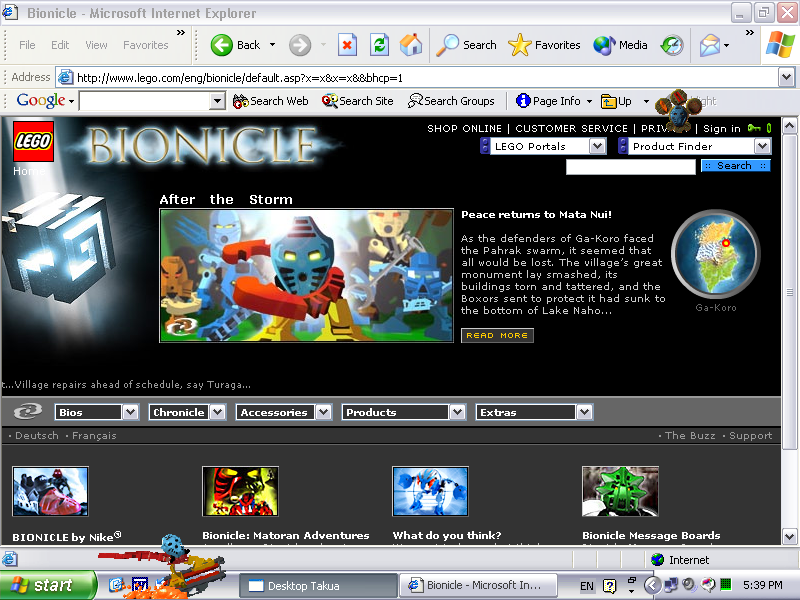Click the EN language indicator in the taskbar
The image size is (800, 600).
coord(587,586)
